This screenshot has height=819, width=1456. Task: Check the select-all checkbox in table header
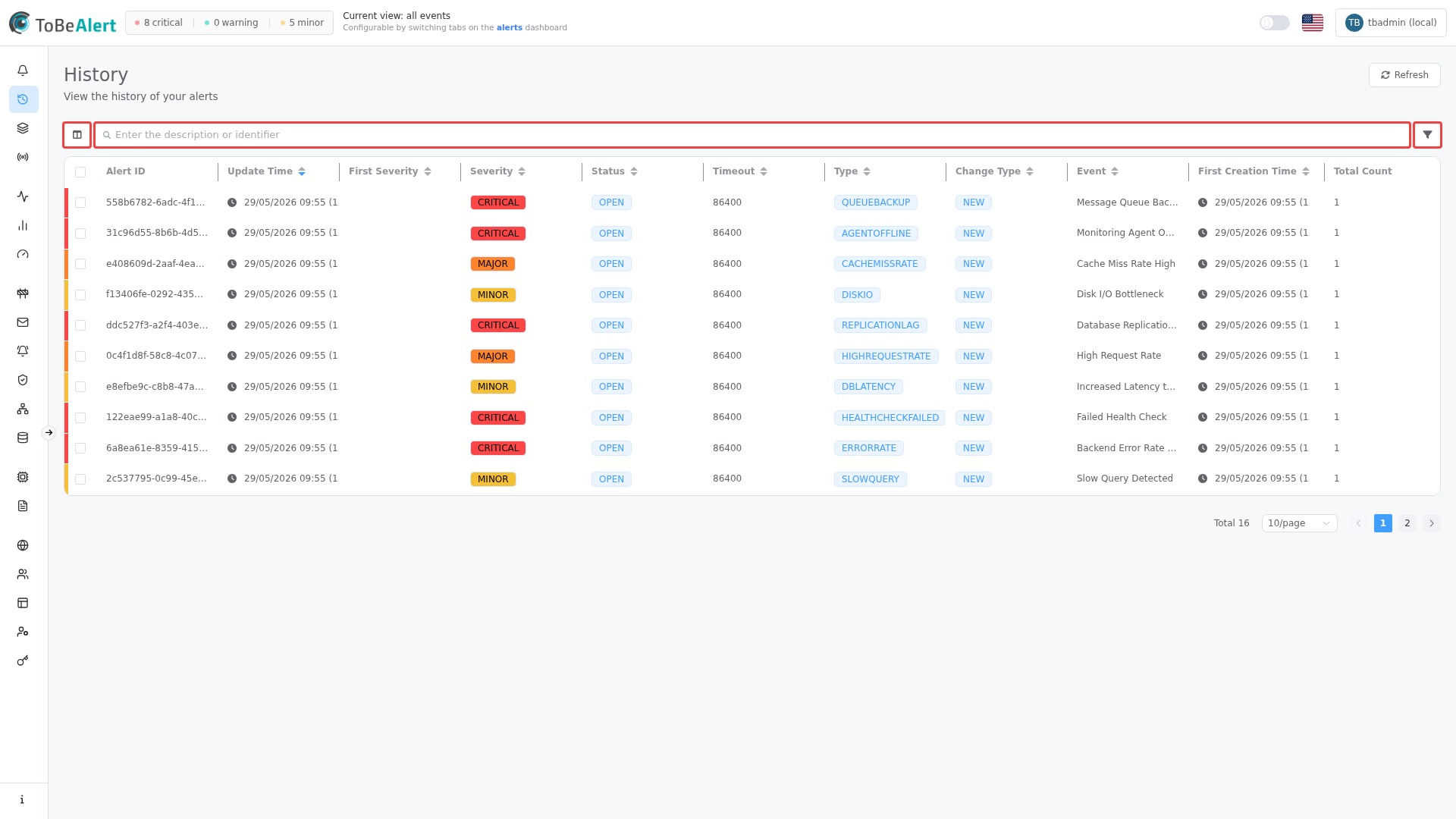[80, 172]
